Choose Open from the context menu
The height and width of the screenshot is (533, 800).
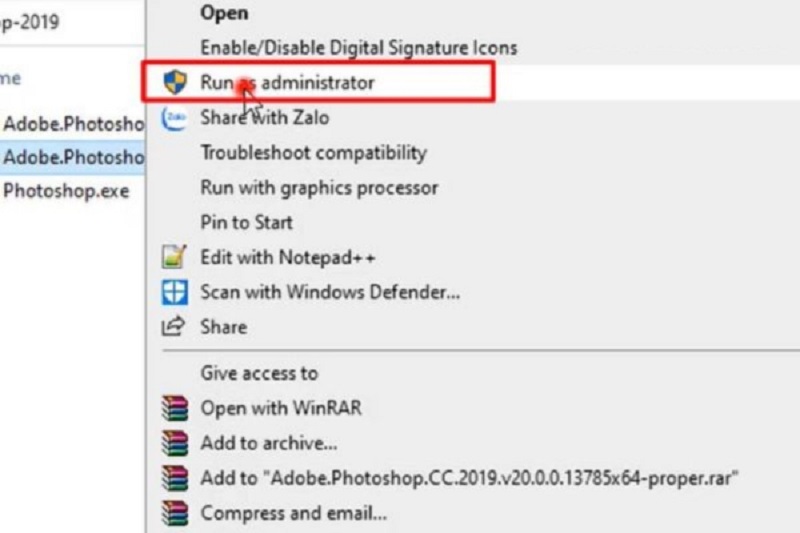click(224, 13)
